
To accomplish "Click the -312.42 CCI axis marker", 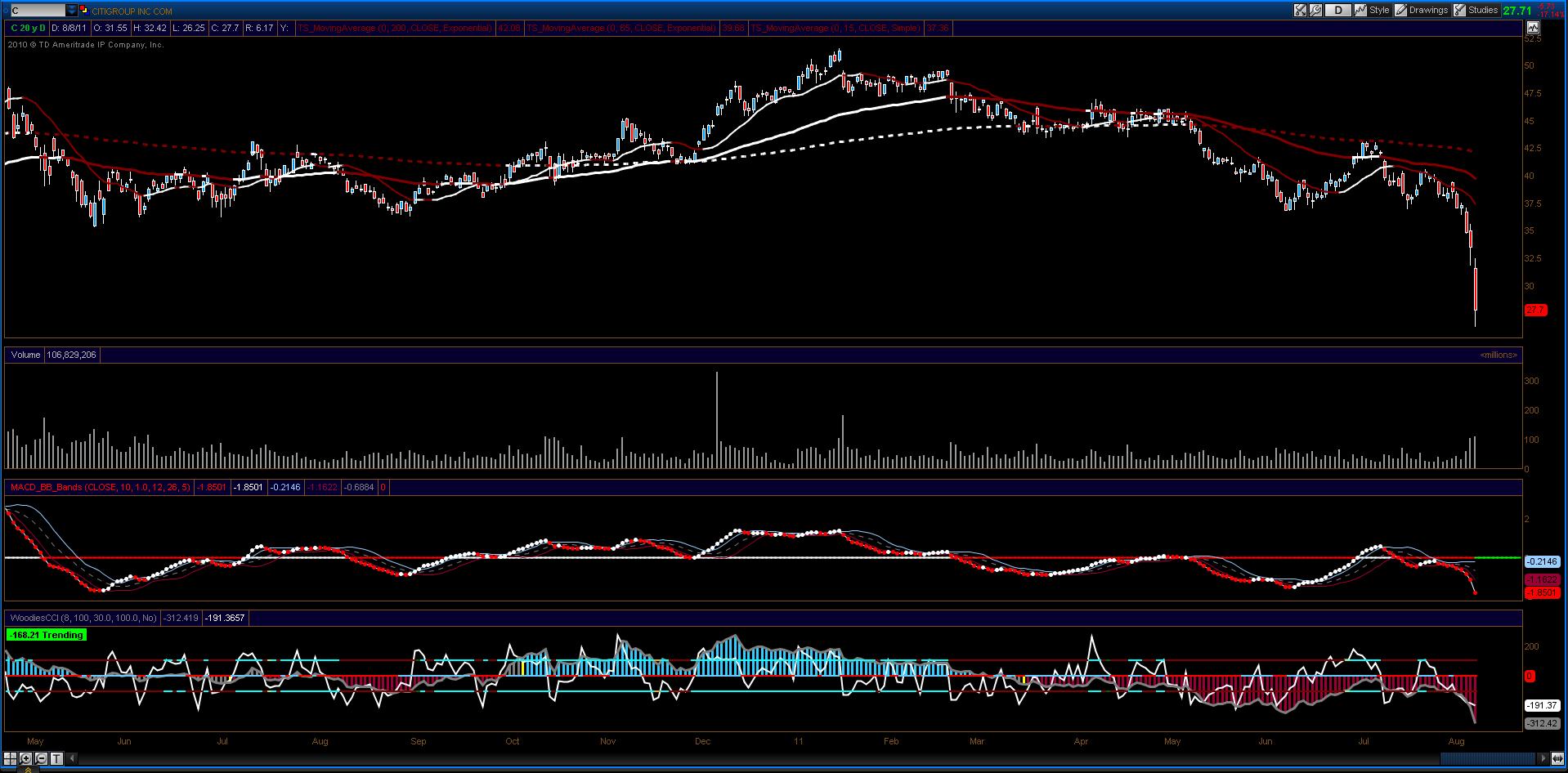I will pyautogui.click(x=1541, y=723).
